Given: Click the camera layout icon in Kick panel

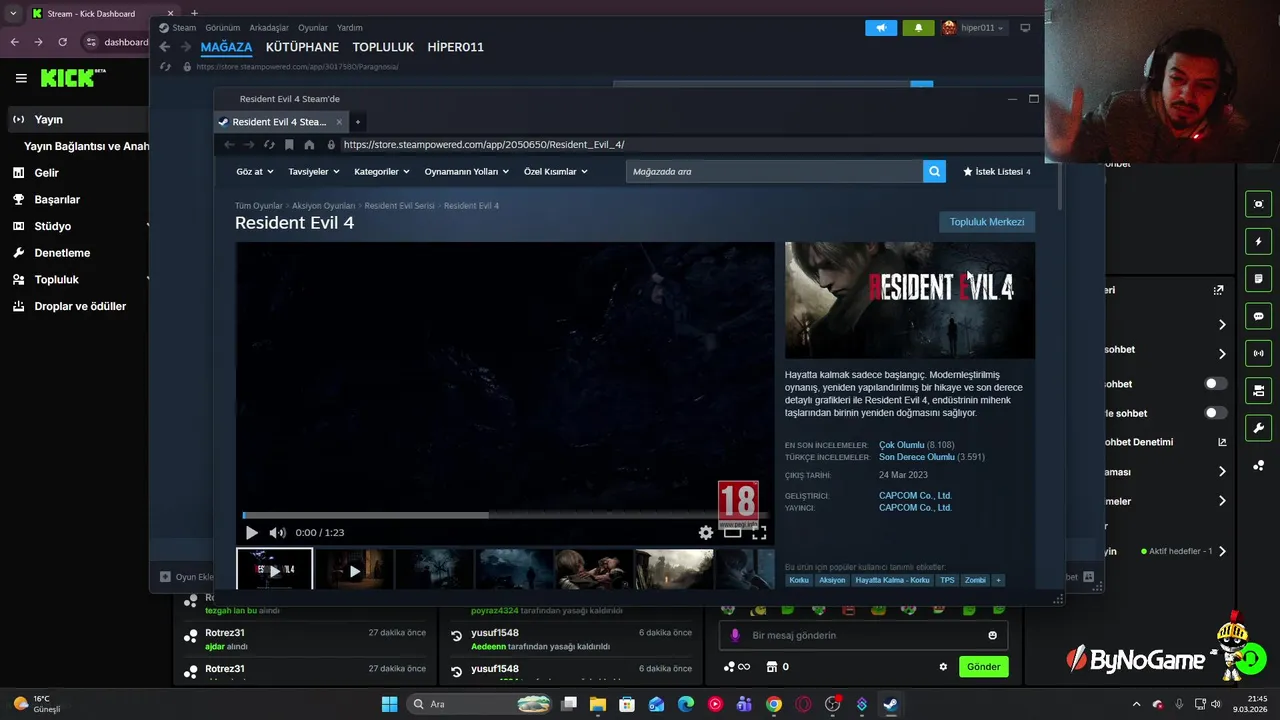Looking at the screenshot, I should point(1258,390).
